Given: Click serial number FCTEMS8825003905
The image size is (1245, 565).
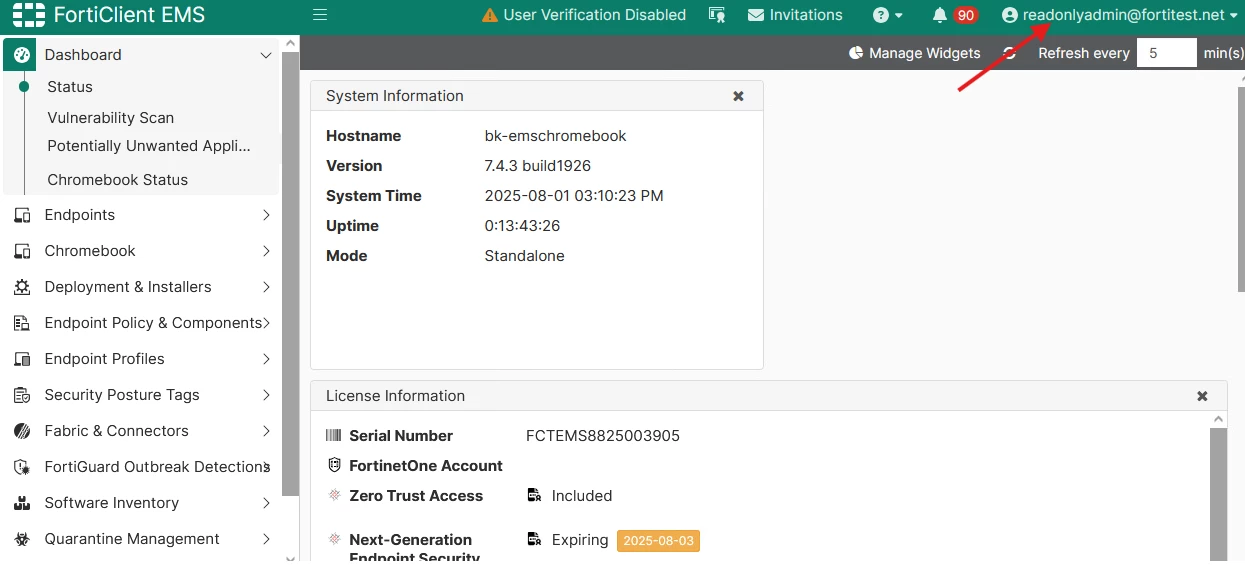Looking at the screenshot, I should 603,436.
